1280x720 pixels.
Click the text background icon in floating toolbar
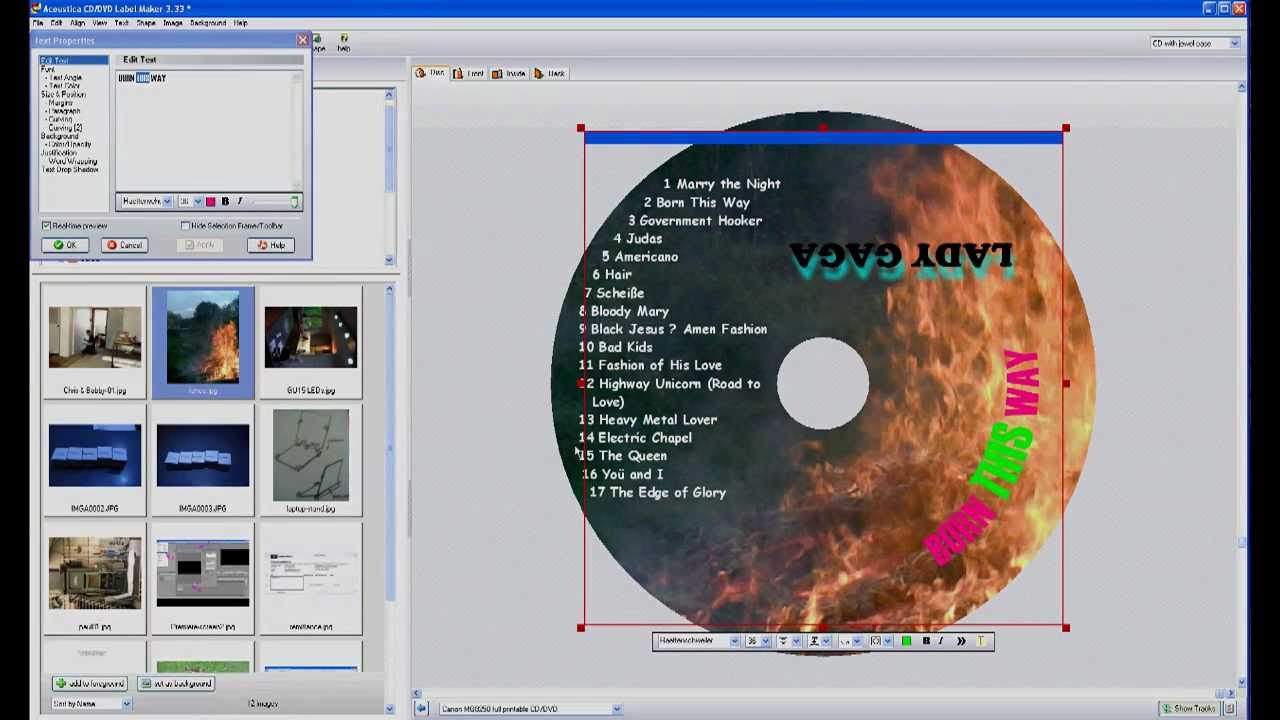click(x=876, y=641)
